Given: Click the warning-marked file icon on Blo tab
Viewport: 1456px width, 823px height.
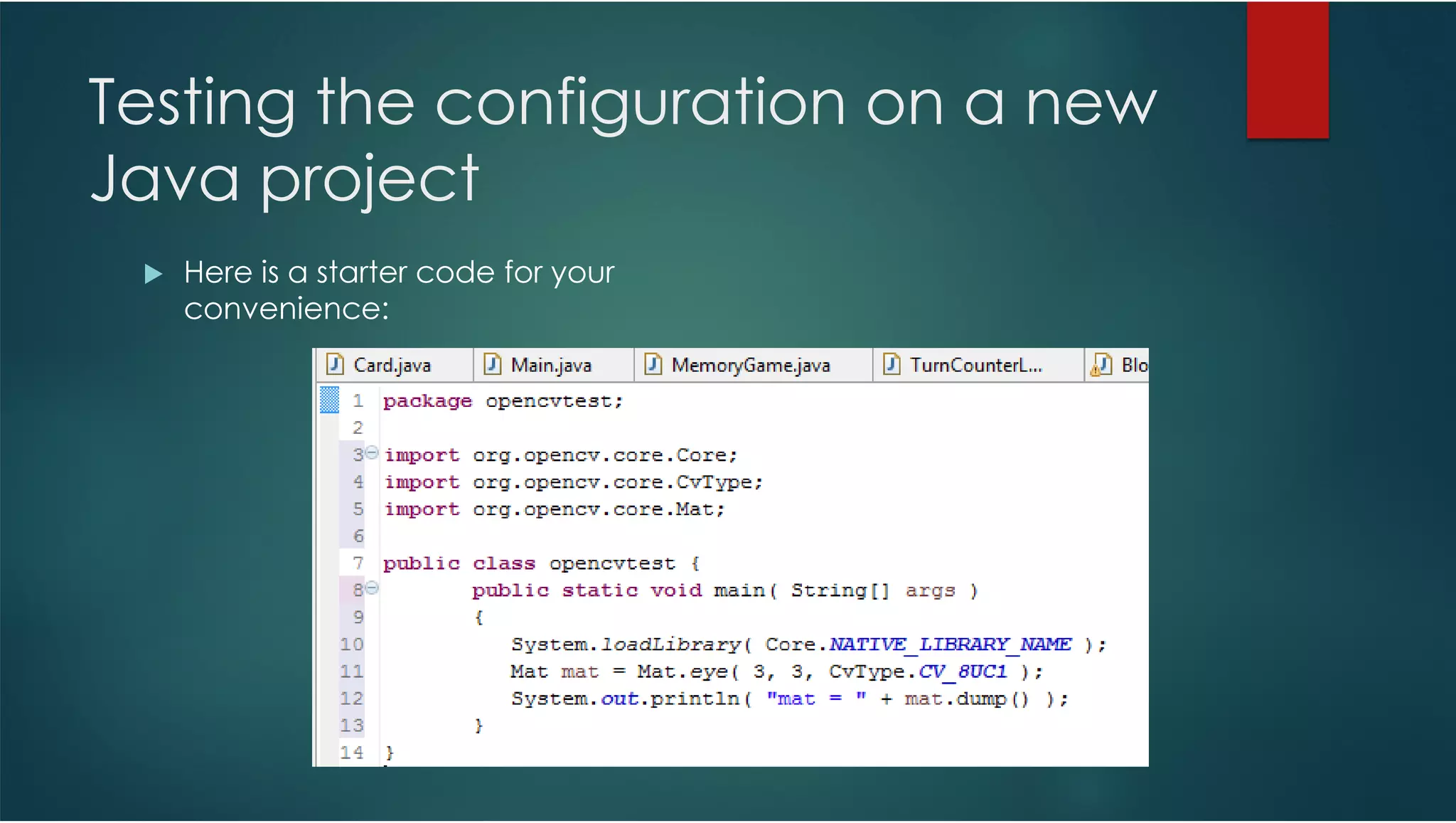Looking at the screenshot, I should click(x=1101, y=365).
